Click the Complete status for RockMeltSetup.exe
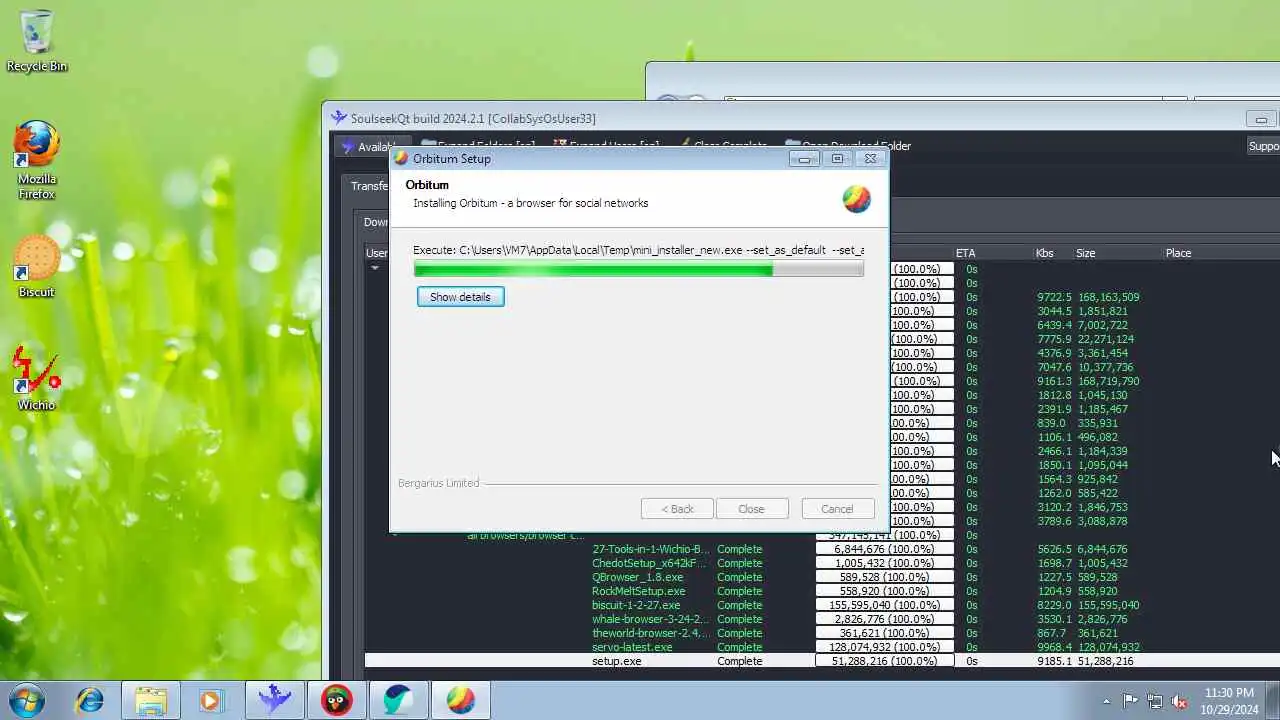 tap(739, 591)
